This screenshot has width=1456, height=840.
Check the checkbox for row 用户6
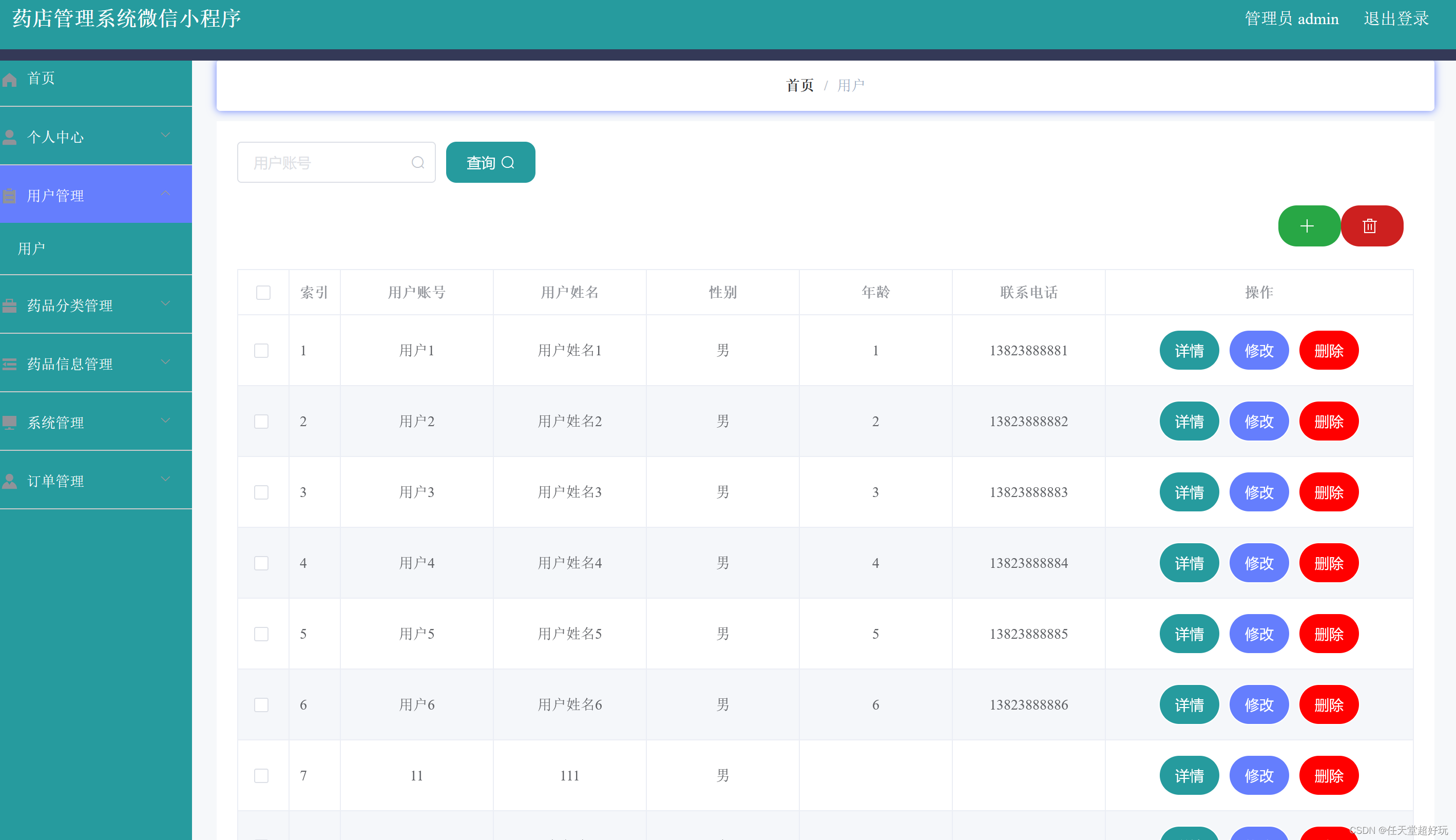pyautogui.click(x=261, y=705)
